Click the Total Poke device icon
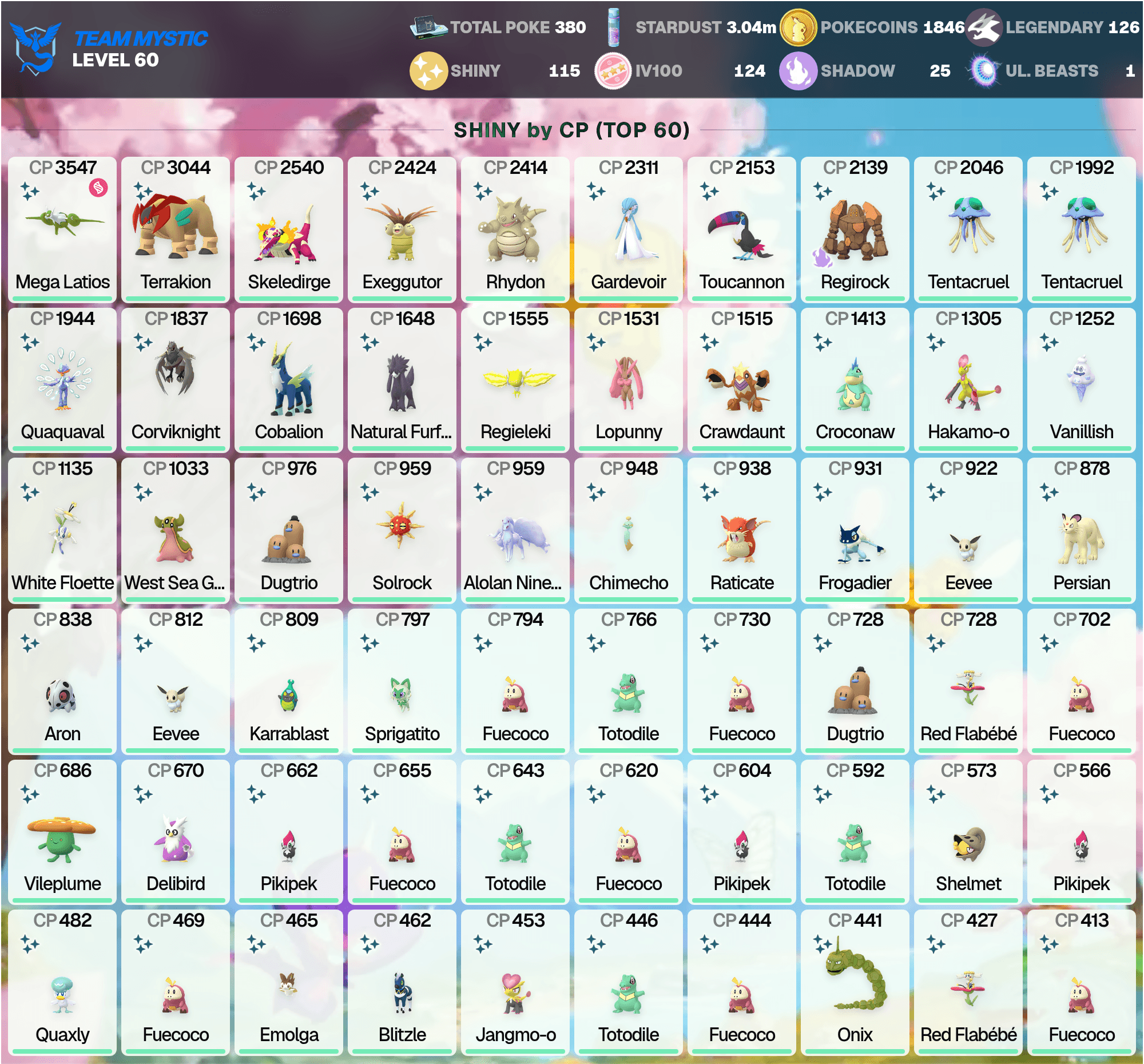Screen dimensions: 1144x1064 (428, 27)
